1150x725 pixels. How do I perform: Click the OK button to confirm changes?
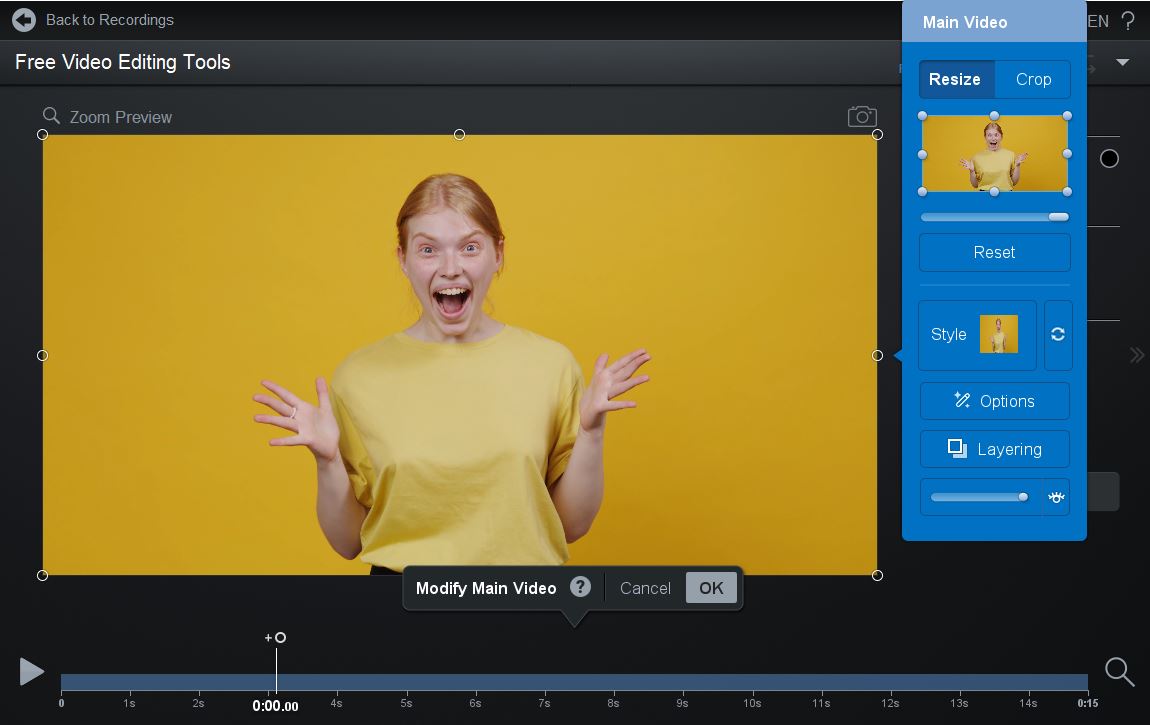tap(711, 588)
